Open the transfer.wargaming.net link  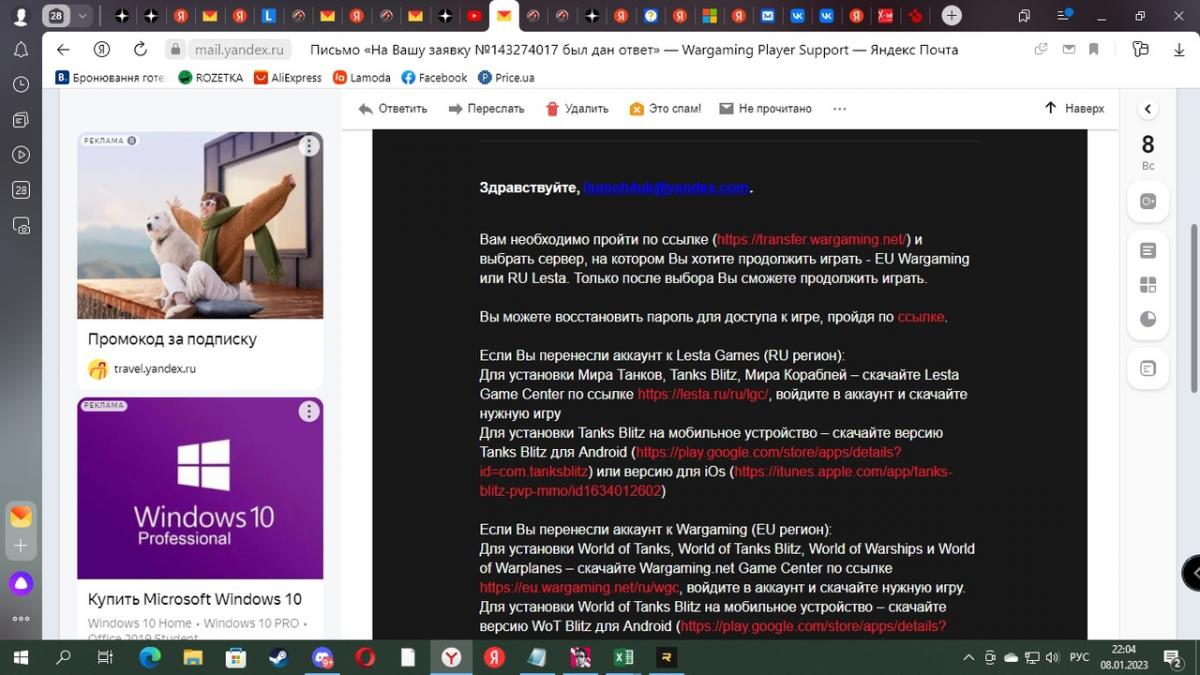click(x=811, y=239)
